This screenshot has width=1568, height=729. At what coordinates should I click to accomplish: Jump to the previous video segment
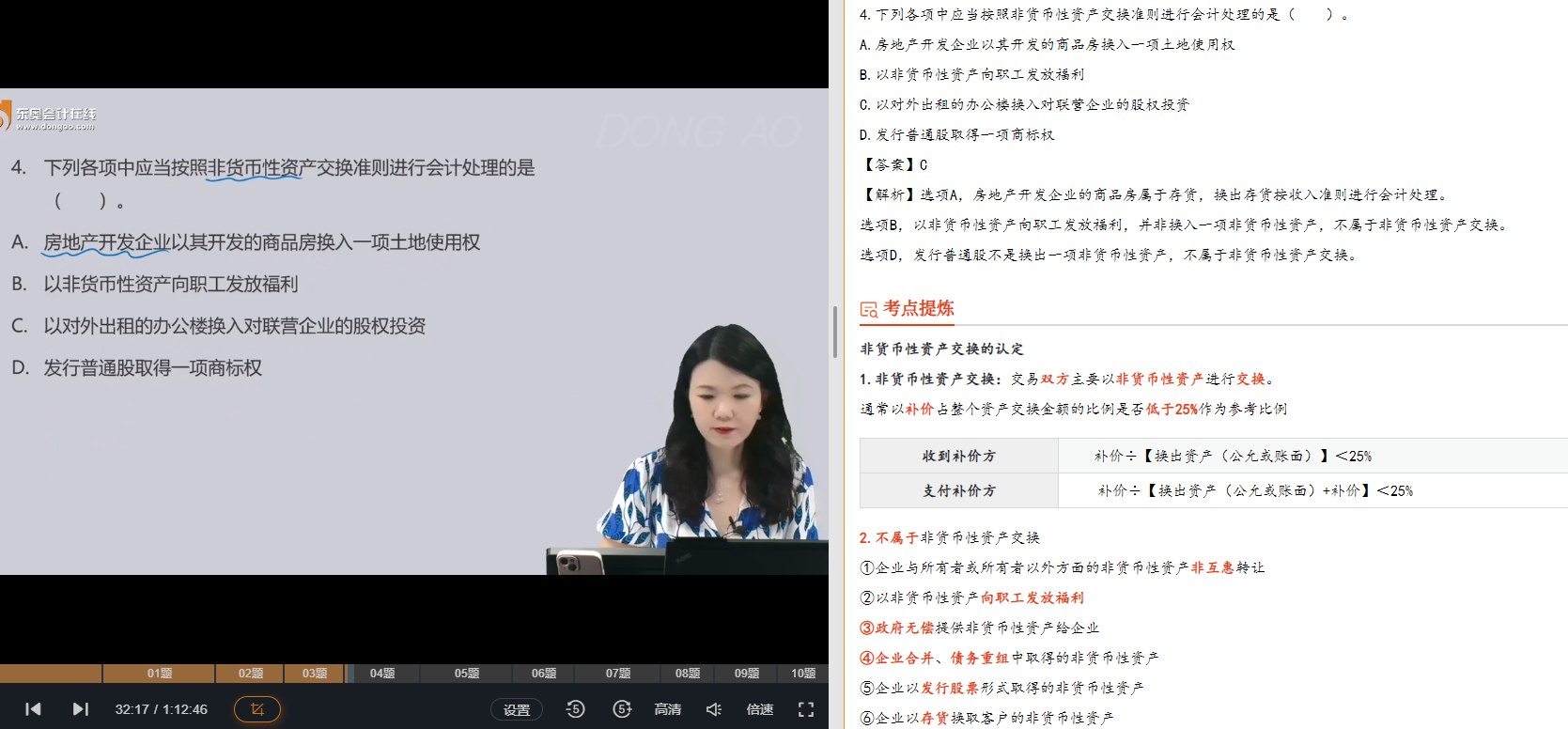[x=33, y=709]
